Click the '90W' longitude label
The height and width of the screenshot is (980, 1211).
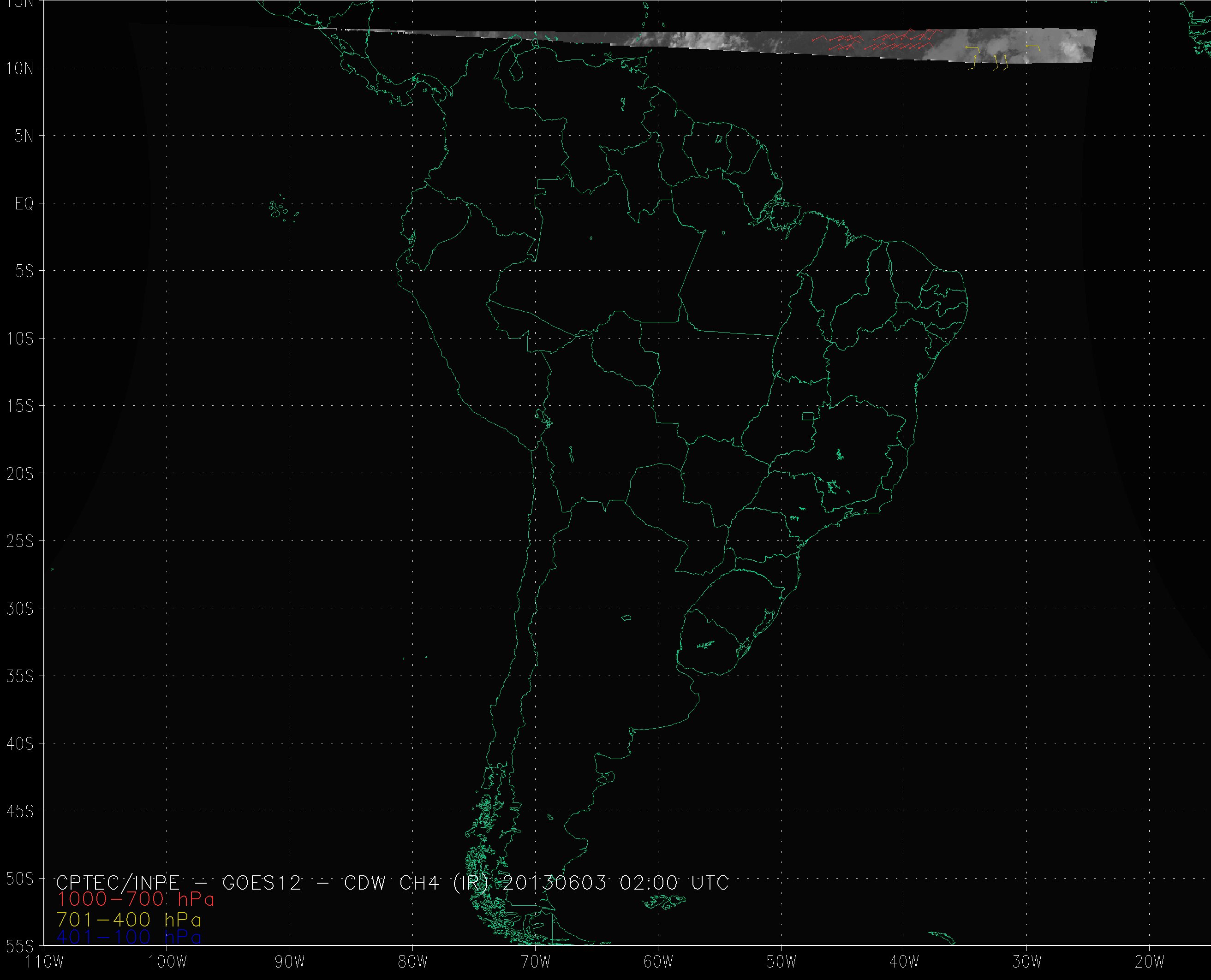pos(290,962)
